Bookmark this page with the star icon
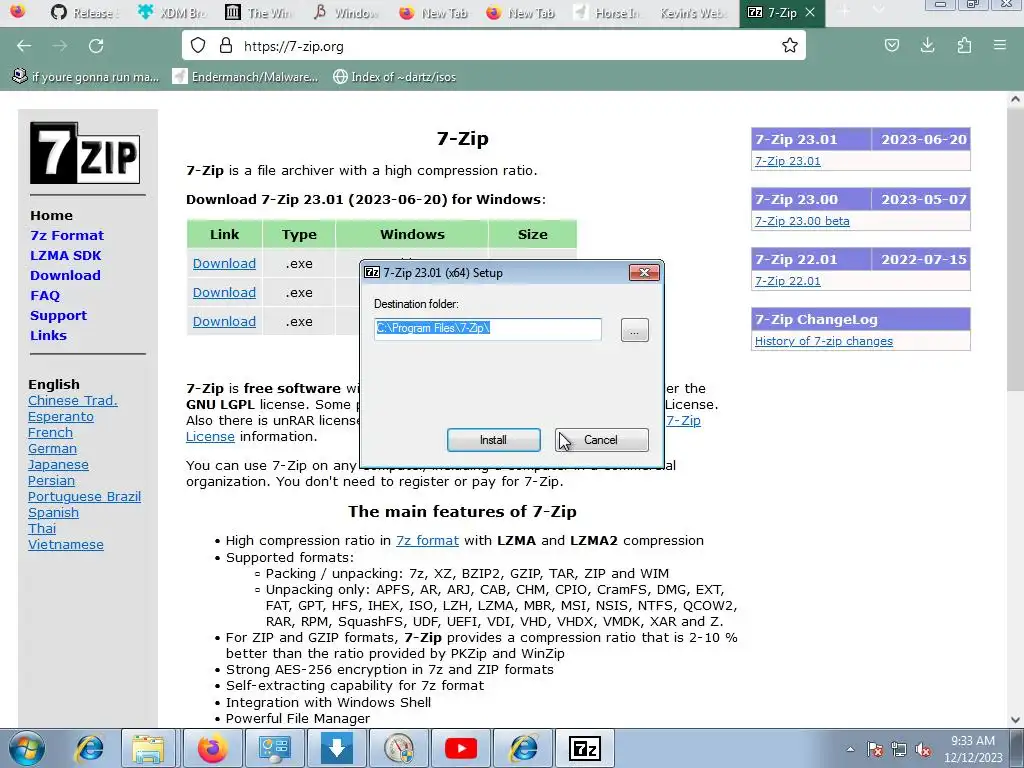The image size is (1024, 768). (x=790, y=46)
